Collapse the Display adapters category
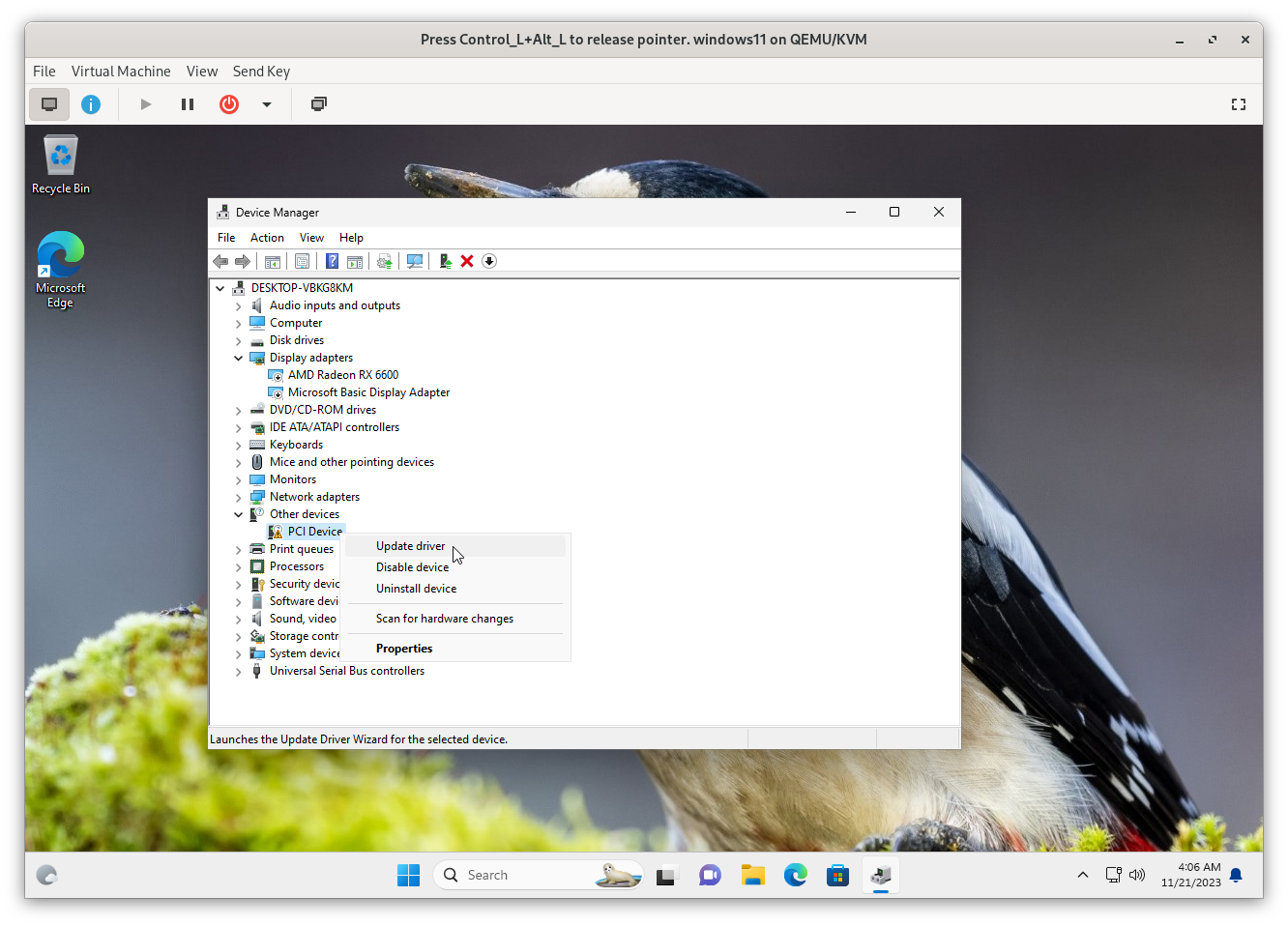The width and height of the screenshot is (1288, 926). [x=239, y=358]
